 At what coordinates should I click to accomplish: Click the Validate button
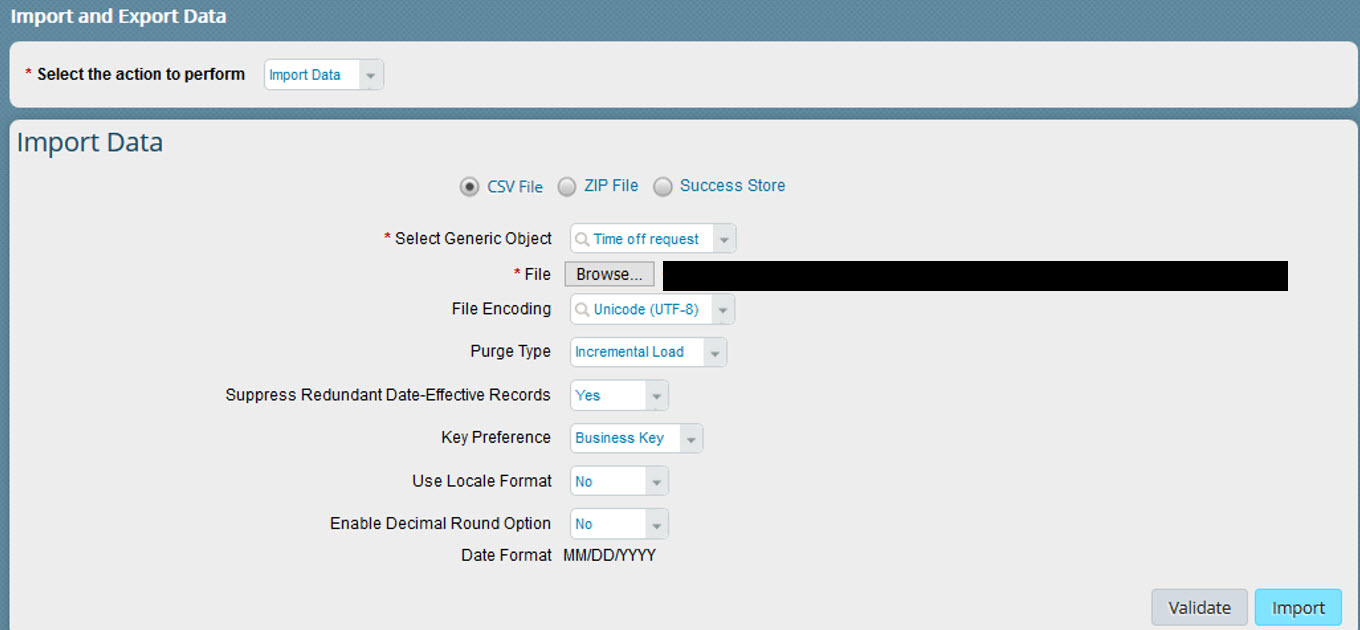tap(1200, 607)
